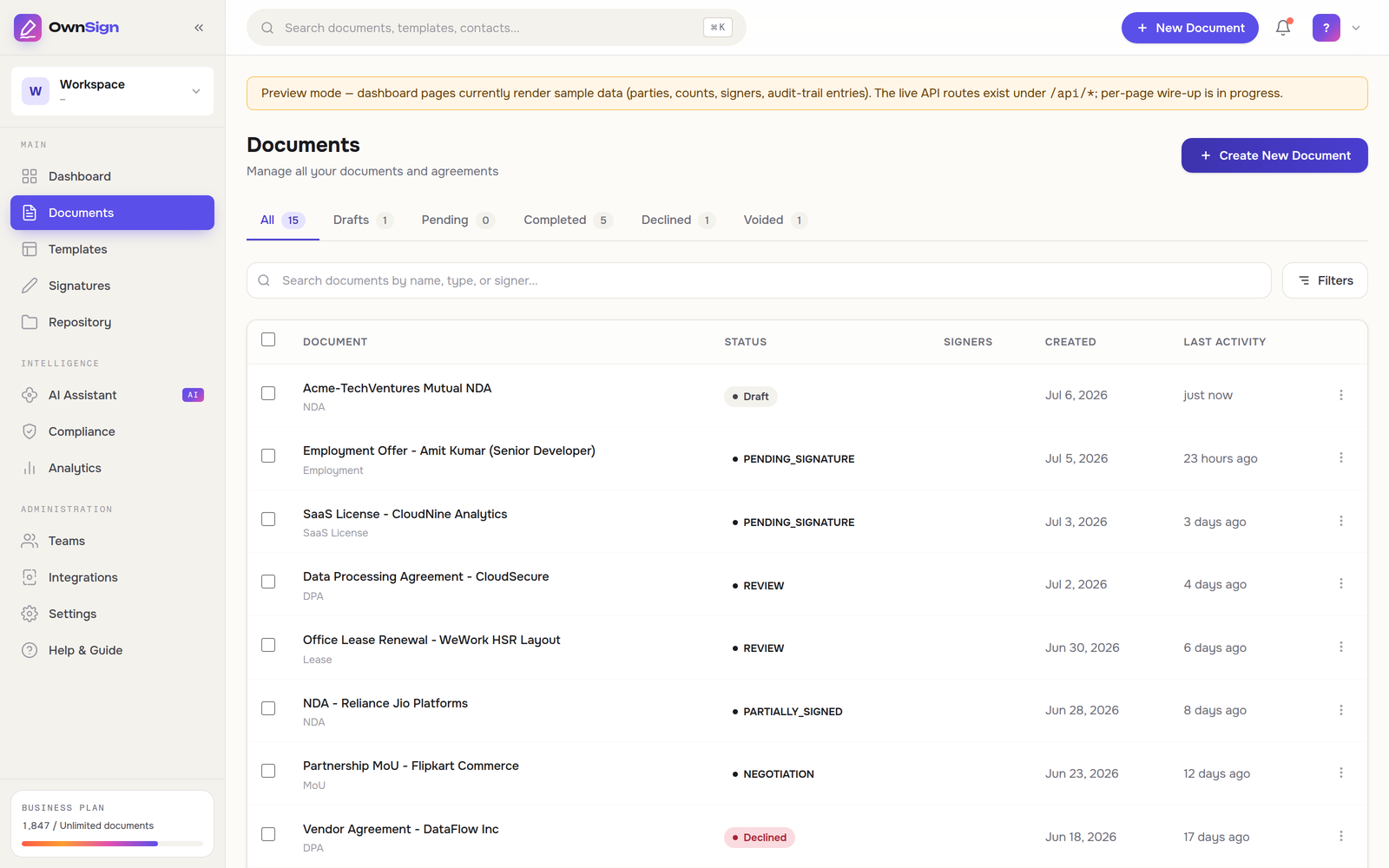Check the Employment Offer - Amit Kumar row
Image resolution: width=1389 pixels, height=868 pixels.
[x=268, y=456]
